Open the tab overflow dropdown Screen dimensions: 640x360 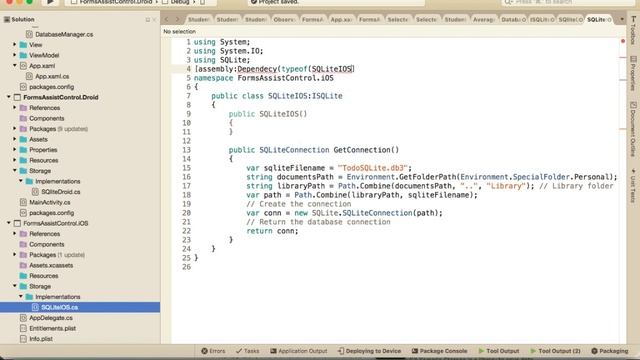click(622, 19)
